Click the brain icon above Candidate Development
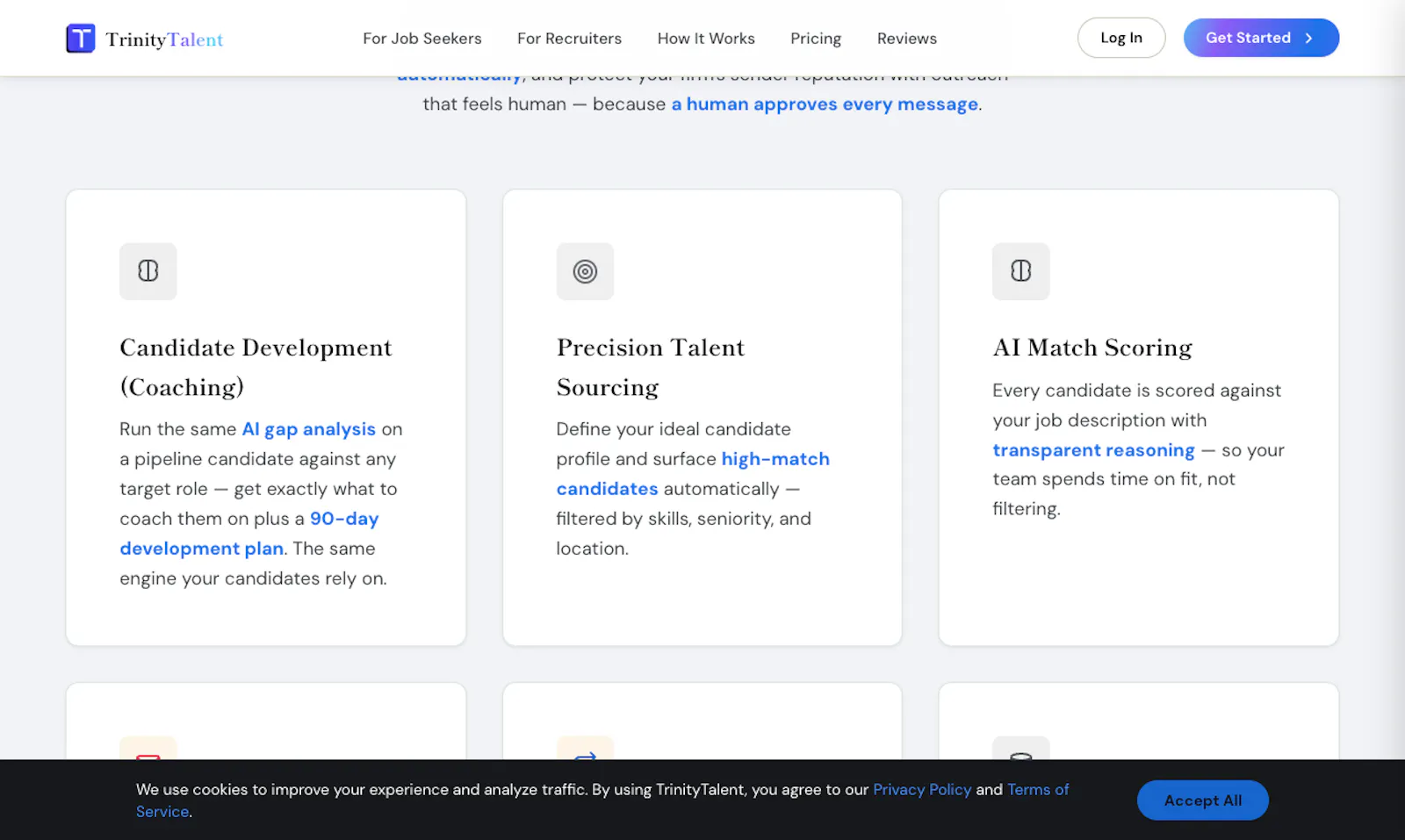Viewport: 1405px width, 840px height. 148,271
